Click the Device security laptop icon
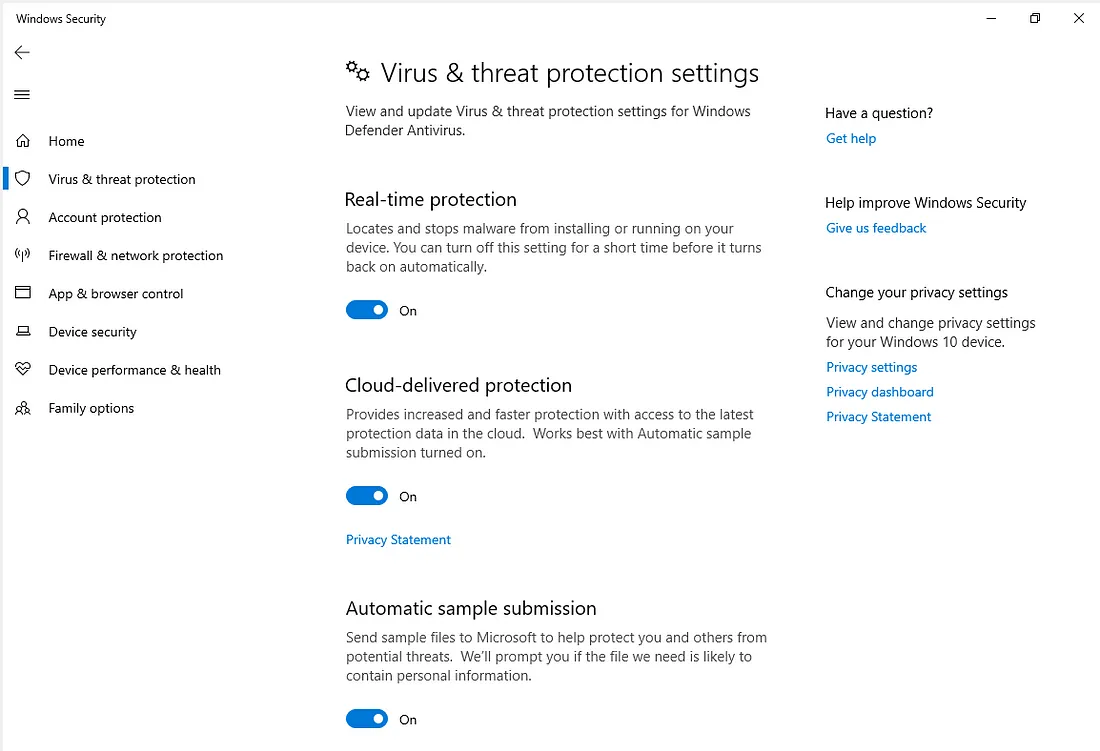The width and height of the screenshot is (1100, 751). 23,332
